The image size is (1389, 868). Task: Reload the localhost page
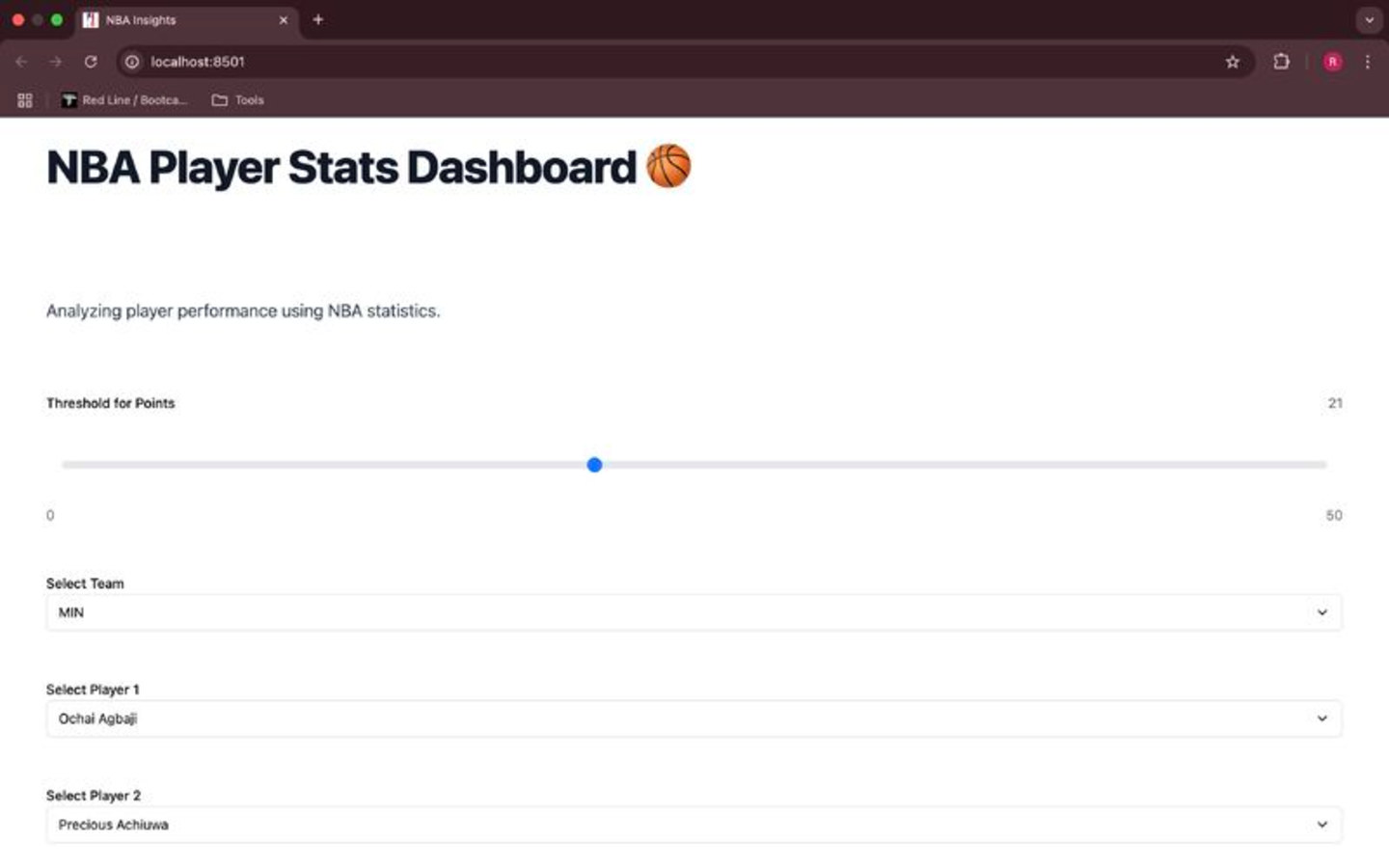coord(91,62)
